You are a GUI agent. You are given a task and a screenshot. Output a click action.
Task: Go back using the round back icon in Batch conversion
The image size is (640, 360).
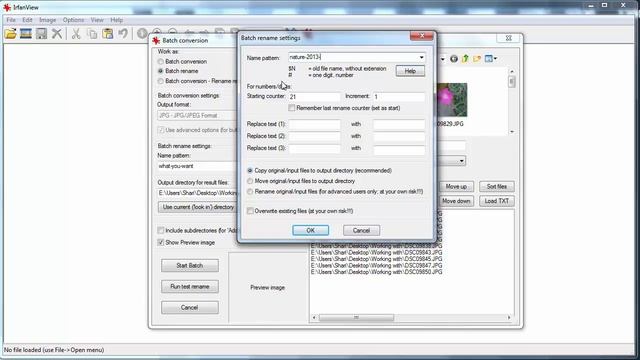(454, 59)
